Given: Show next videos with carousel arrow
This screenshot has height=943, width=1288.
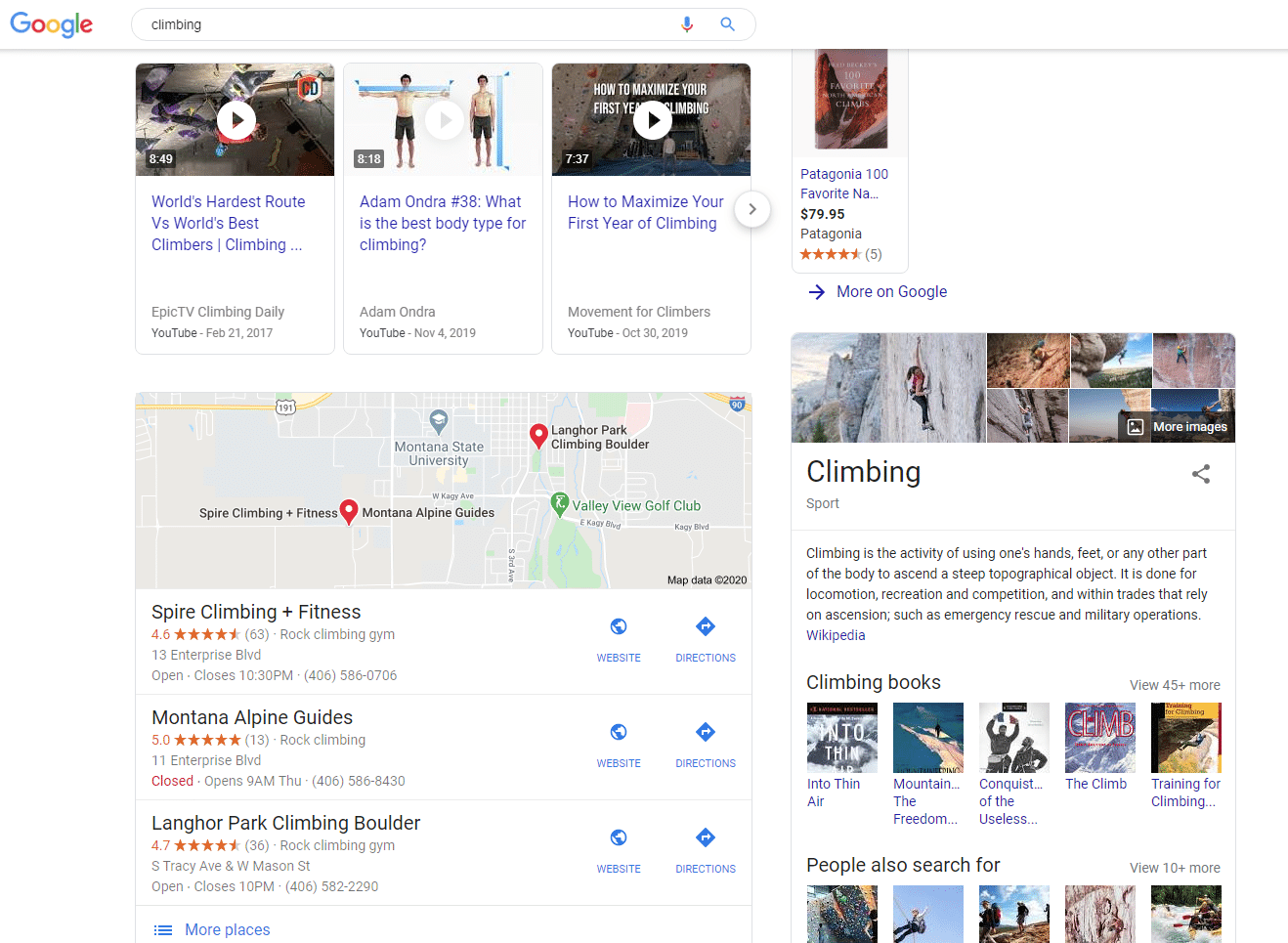Looking at the screenshot, I should (752, 209).
